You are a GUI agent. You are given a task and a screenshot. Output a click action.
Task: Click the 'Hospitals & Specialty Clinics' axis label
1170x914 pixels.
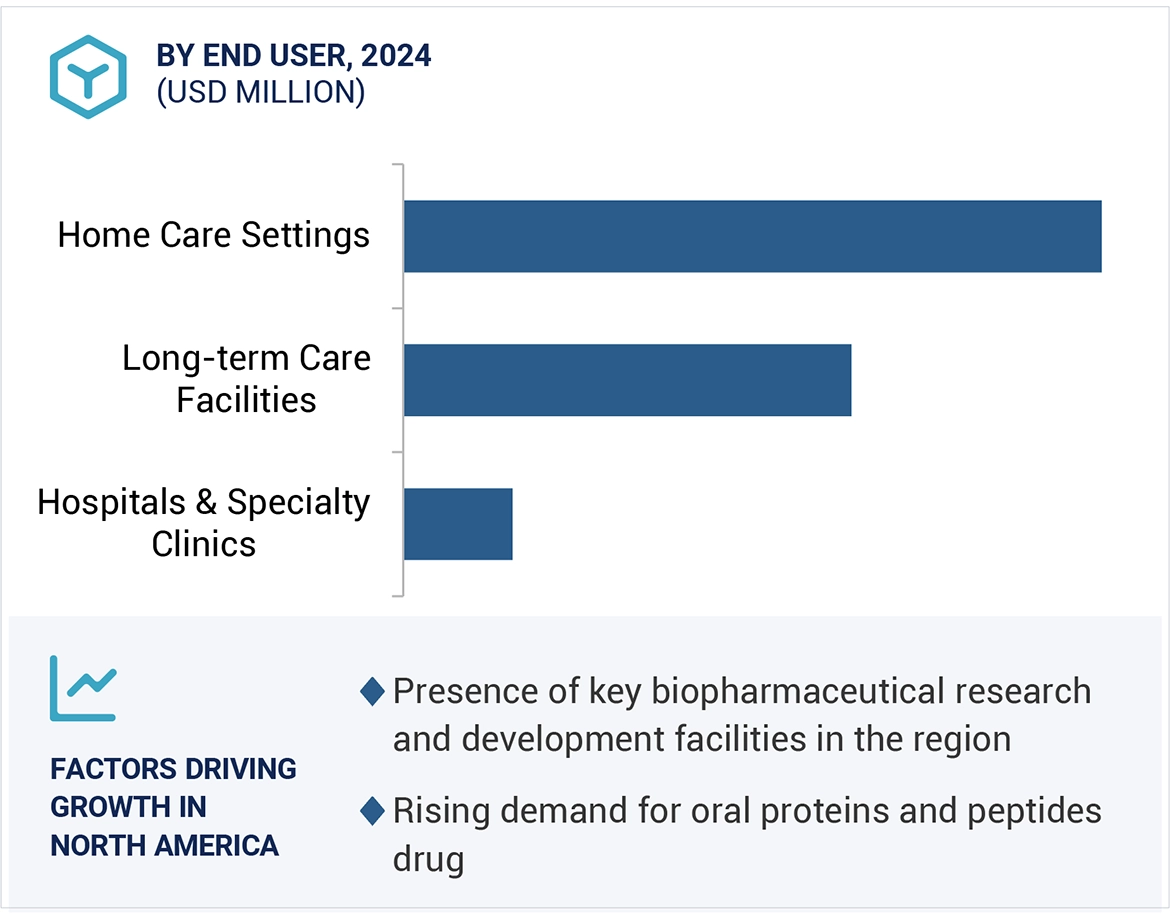[x=204, y=523]
